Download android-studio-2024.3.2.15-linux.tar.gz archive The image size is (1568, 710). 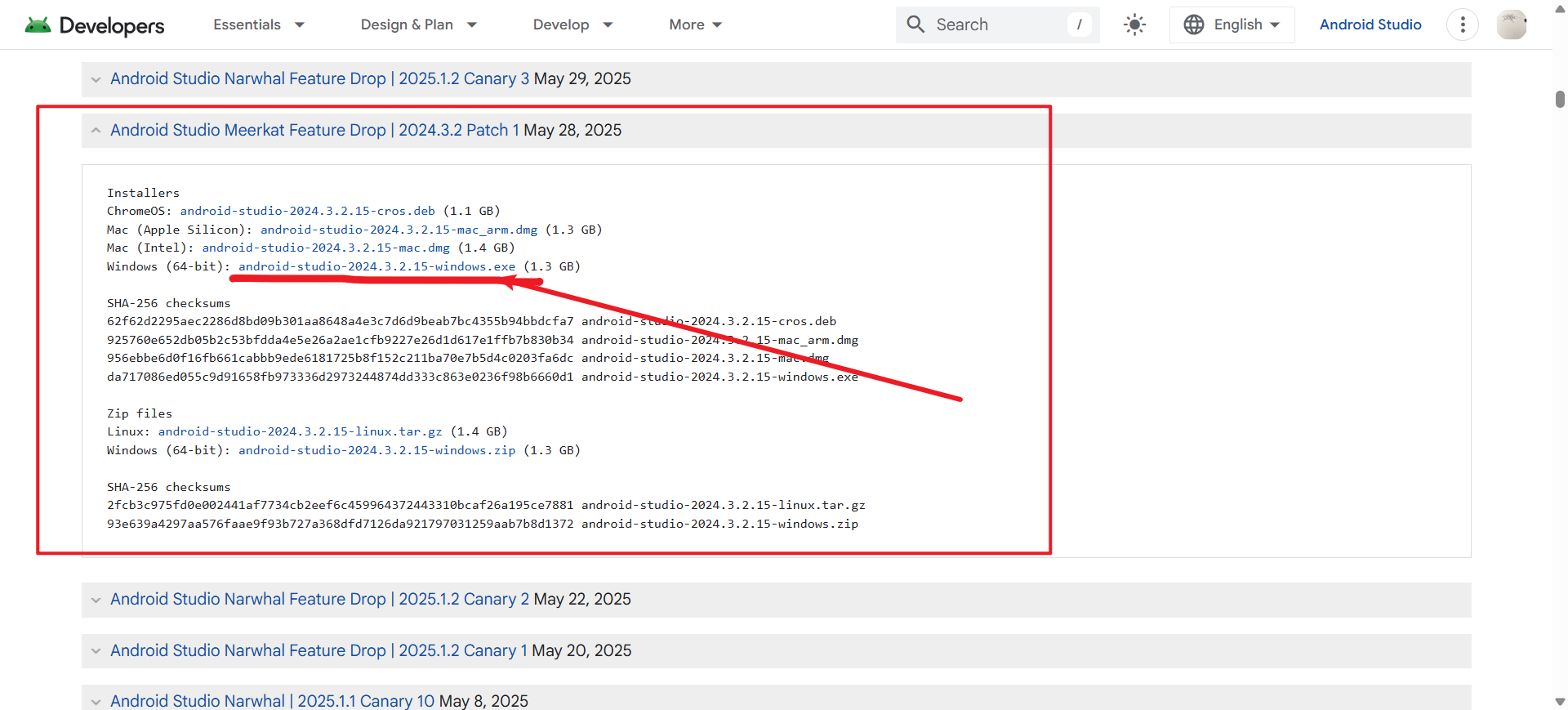(300, 431)
